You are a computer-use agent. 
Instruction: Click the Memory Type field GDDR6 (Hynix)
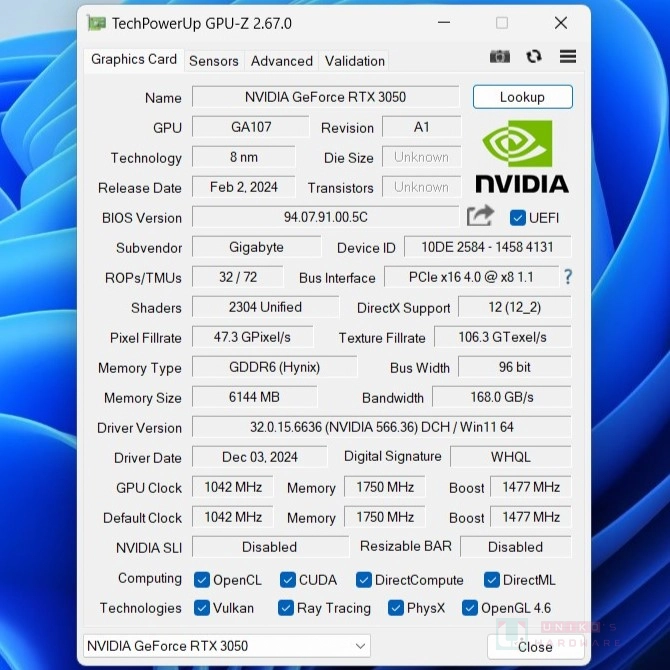pos(275,367)
